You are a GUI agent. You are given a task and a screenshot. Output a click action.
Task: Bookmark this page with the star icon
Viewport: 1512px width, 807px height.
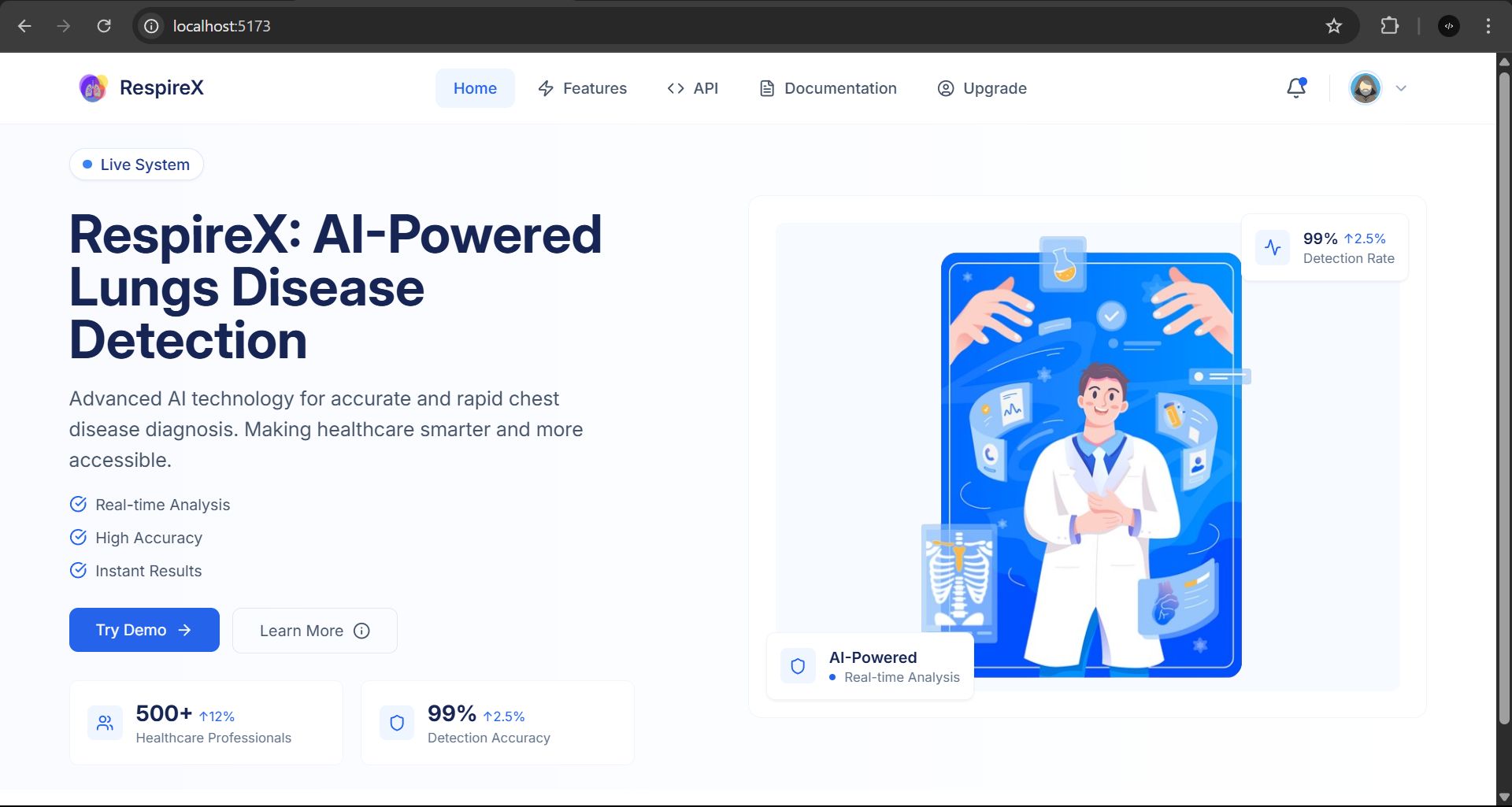1333,26
